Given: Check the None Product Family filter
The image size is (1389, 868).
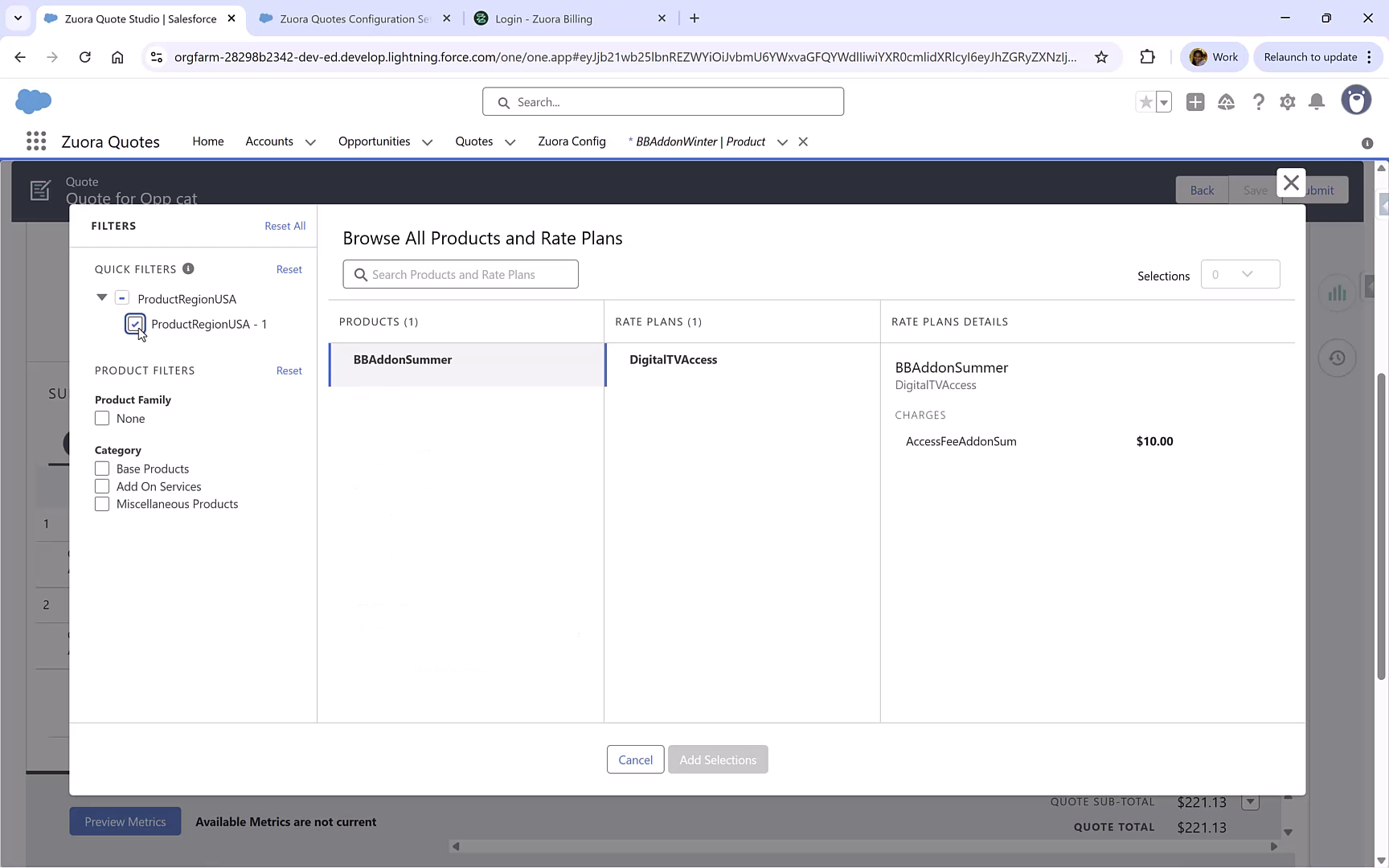Looking at the screenshot, I should [102, 418].
